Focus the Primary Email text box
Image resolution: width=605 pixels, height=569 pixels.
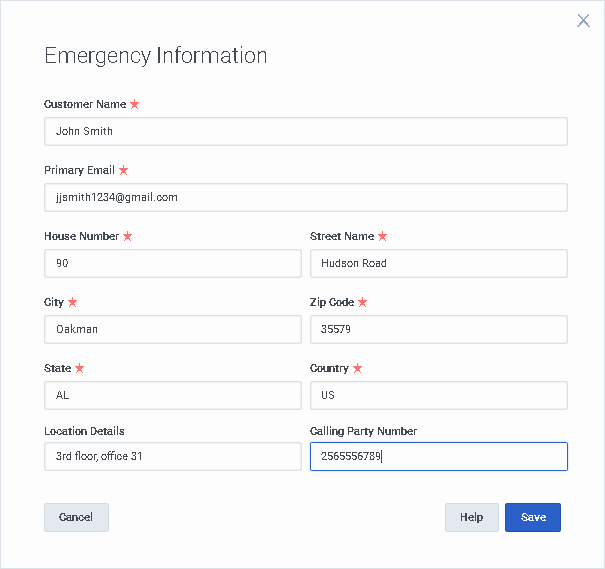(305, 197)
